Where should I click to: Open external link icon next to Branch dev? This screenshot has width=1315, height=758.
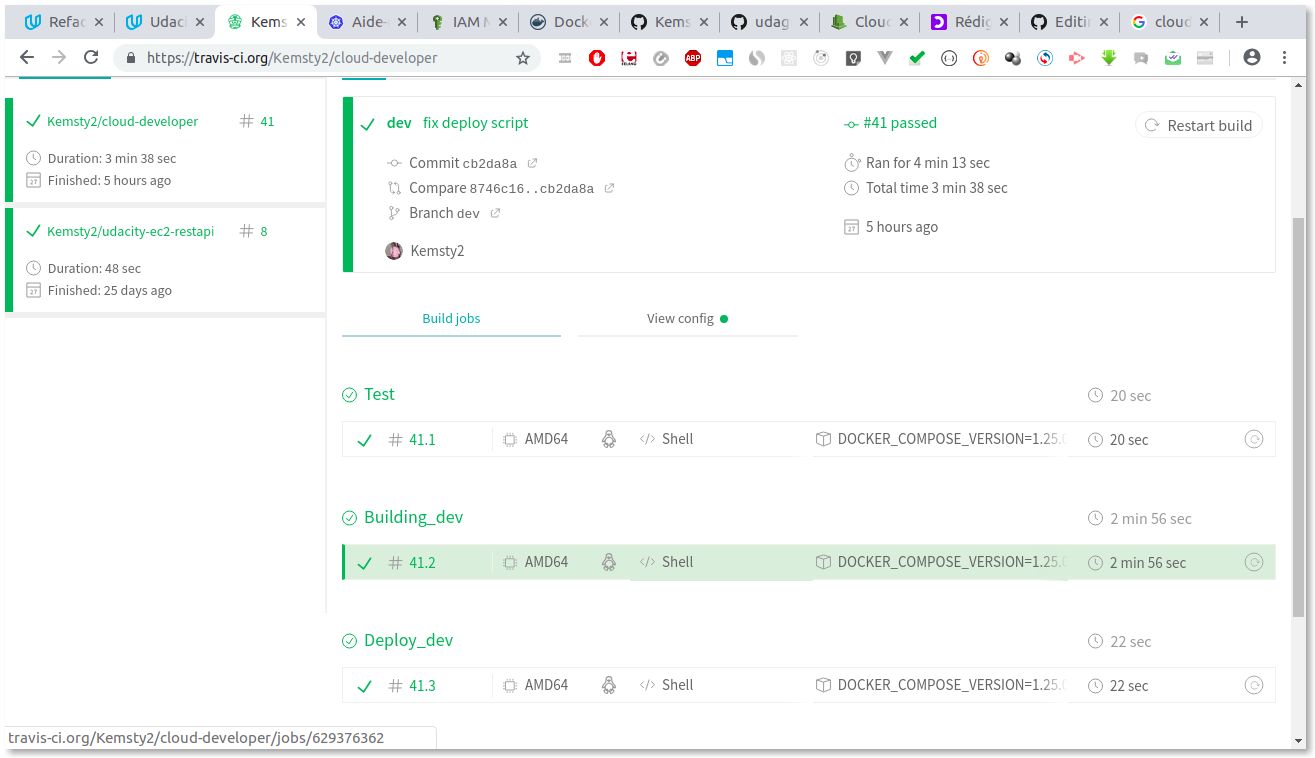click(495, 213)
